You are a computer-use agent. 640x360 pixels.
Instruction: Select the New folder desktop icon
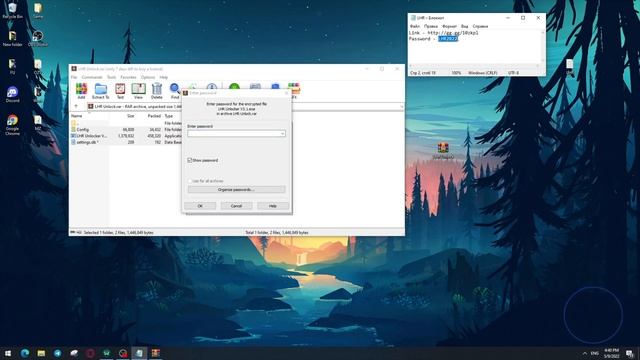[12, 38]
